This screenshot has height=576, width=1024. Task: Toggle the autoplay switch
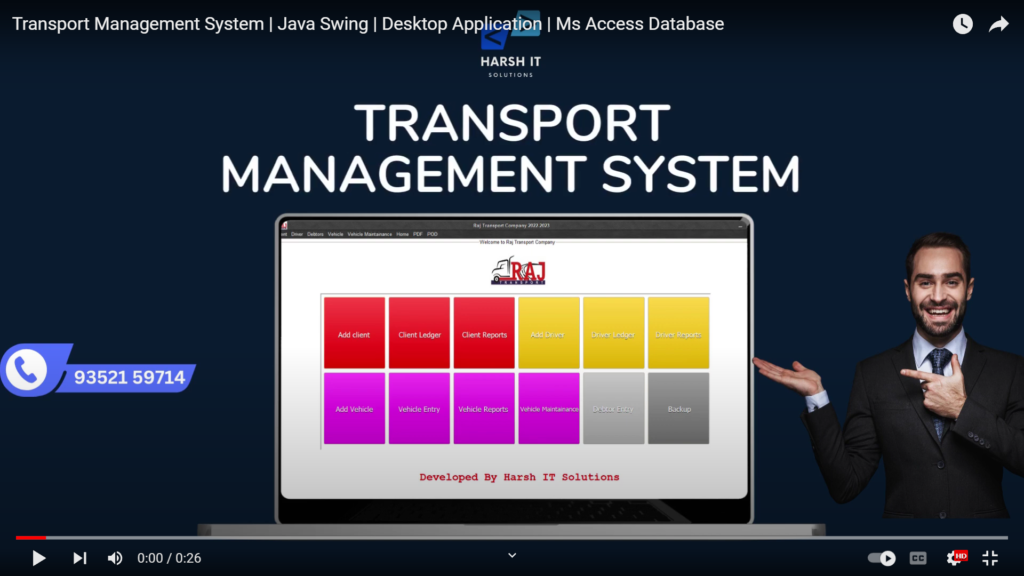pyautogui.click(x=881, y=558)
